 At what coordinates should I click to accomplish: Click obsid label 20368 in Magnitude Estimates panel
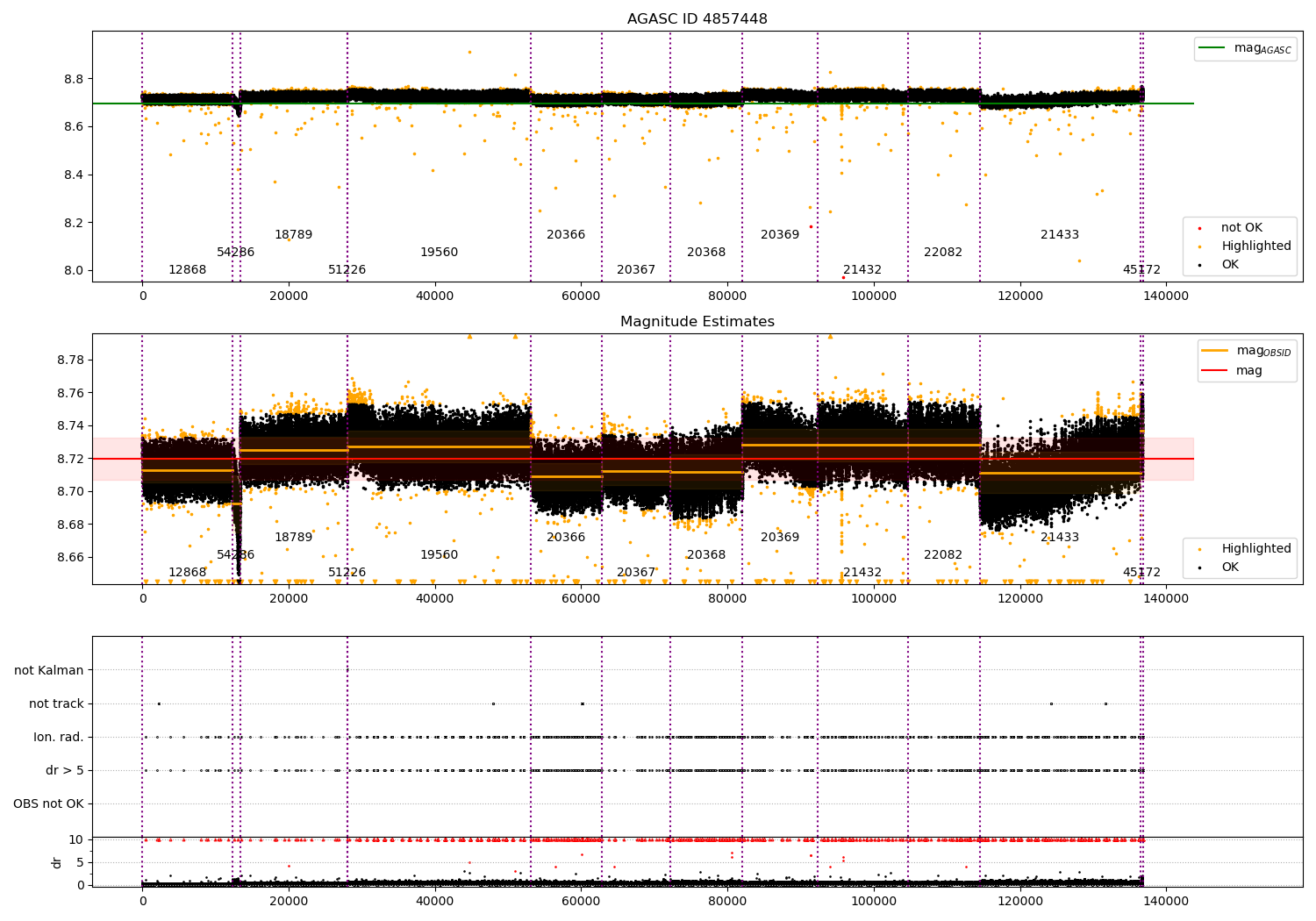(706, 555)
